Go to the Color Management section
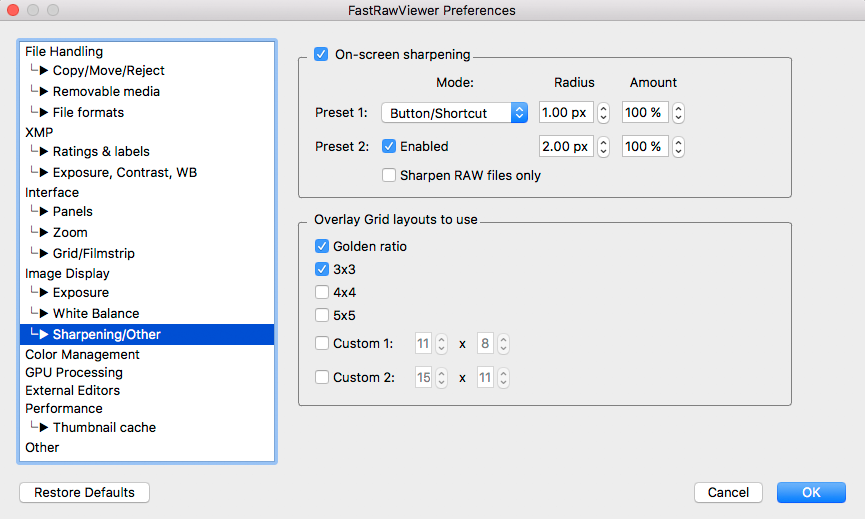Viewport: 865px width, 519px height. (82, 355)
